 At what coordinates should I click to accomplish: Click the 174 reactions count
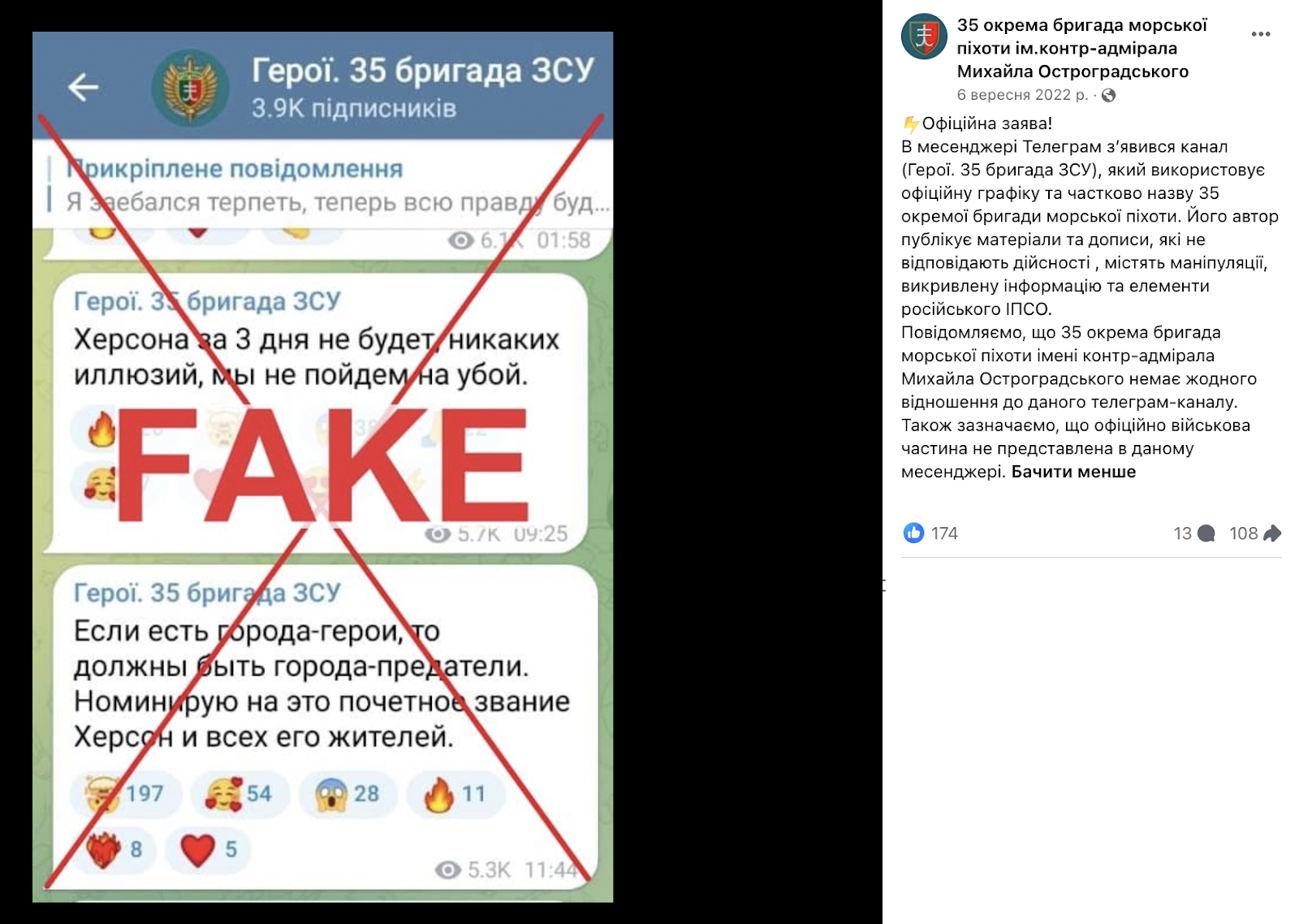tap(944, 533)
